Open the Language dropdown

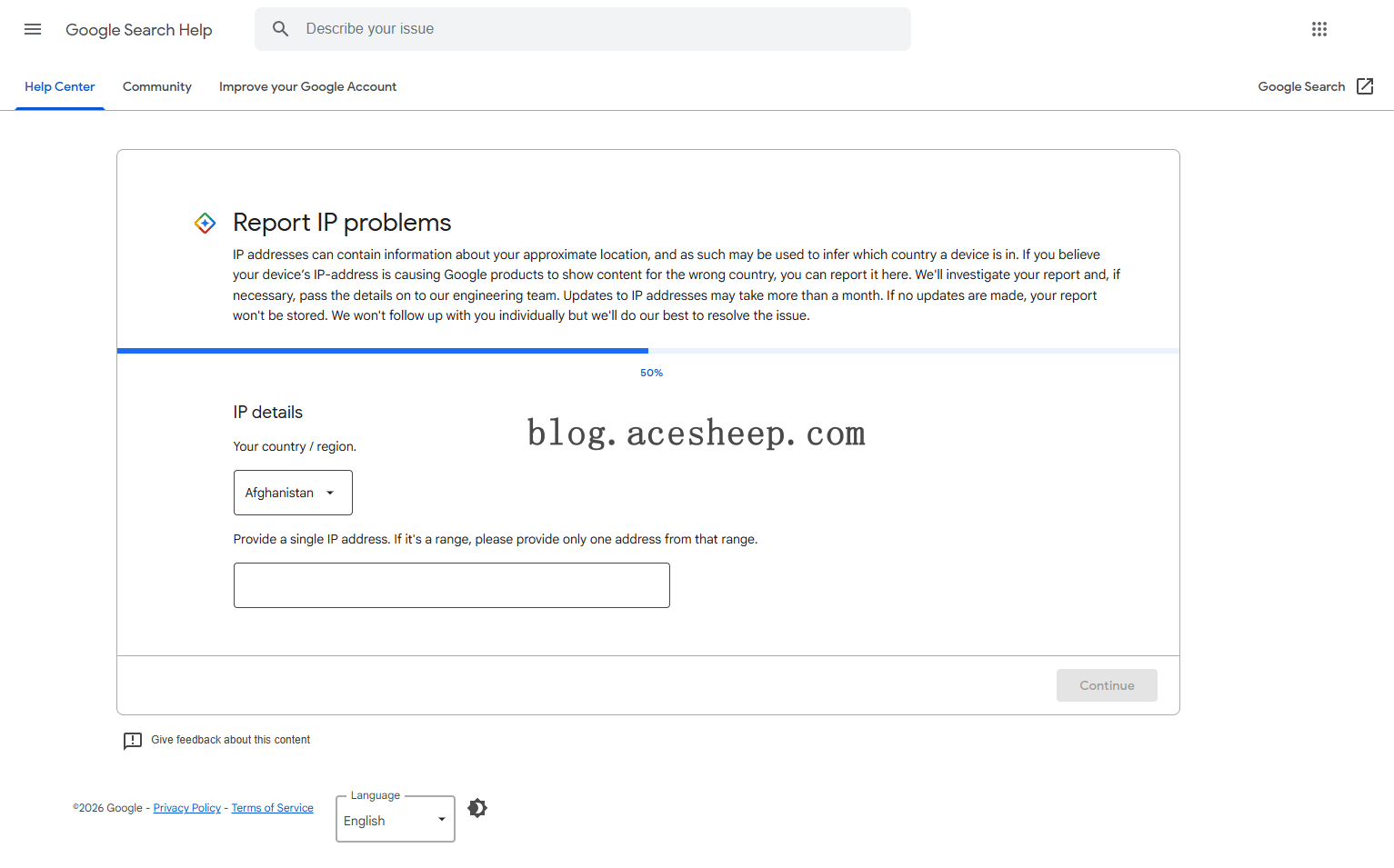[x=395, y=820]
